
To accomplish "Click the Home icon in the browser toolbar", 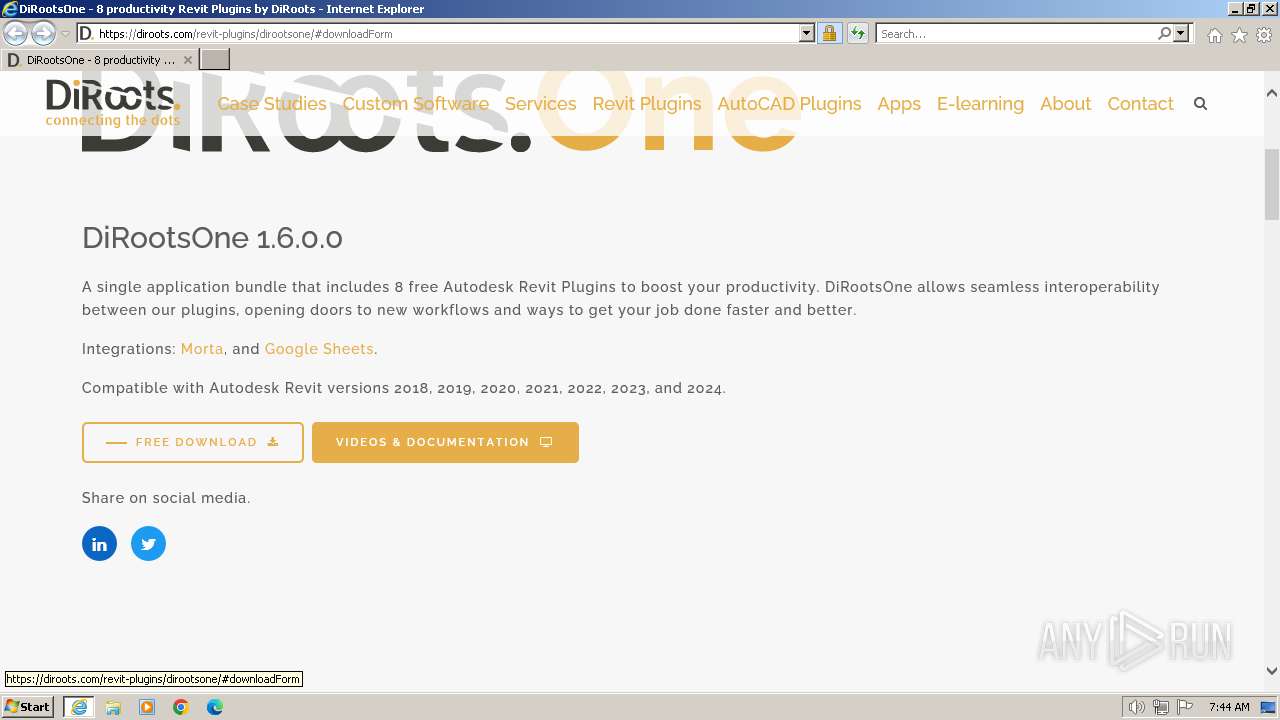I will (1214, 35).
